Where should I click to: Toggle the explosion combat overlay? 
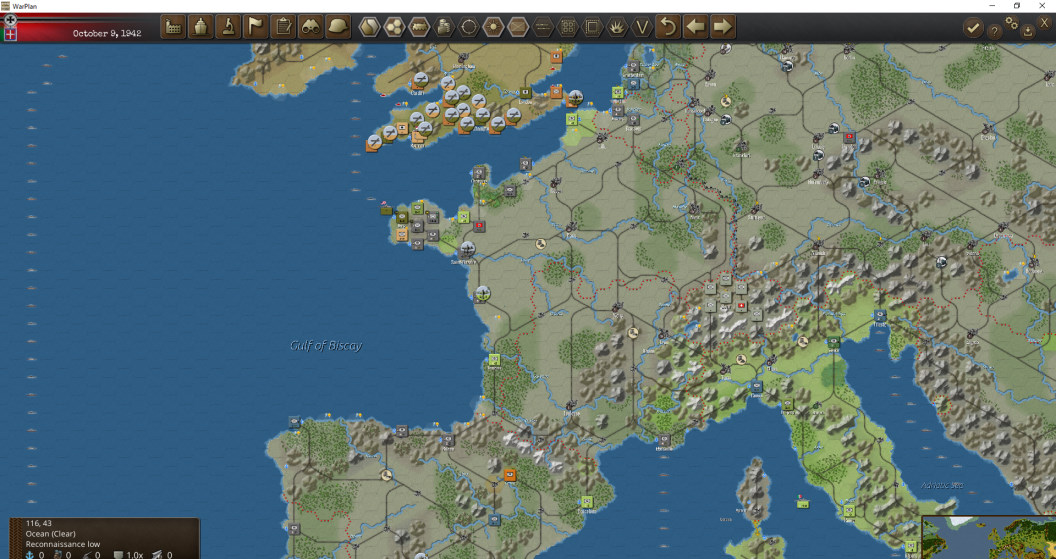tap(618, 27)
